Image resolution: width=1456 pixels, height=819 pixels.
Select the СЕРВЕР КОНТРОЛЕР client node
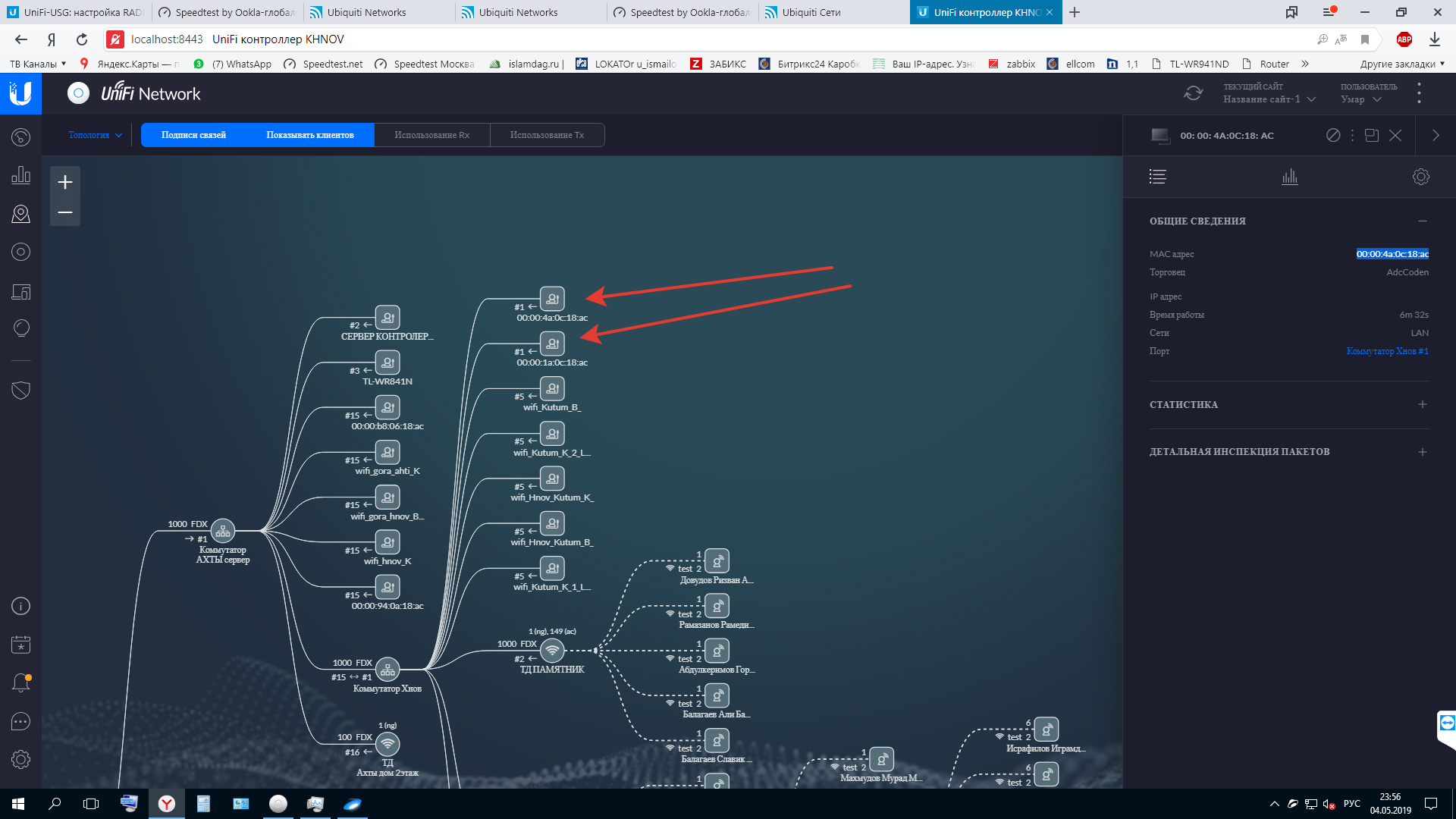point(388,318)
